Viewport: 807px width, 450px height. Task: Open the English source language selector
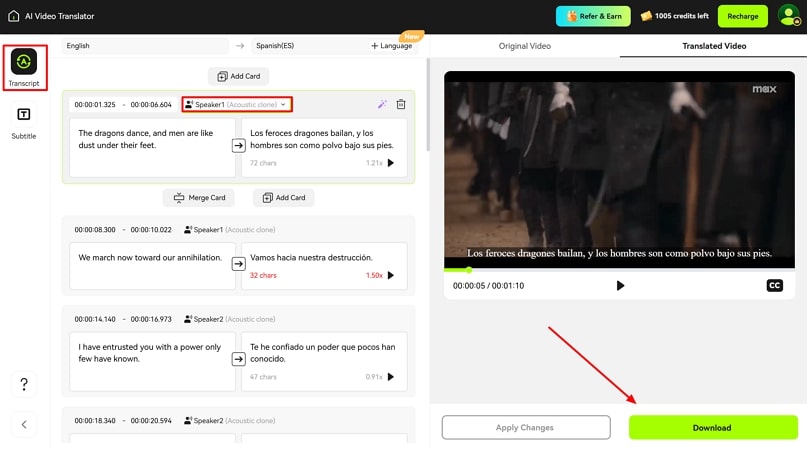(x=145, y=46)
